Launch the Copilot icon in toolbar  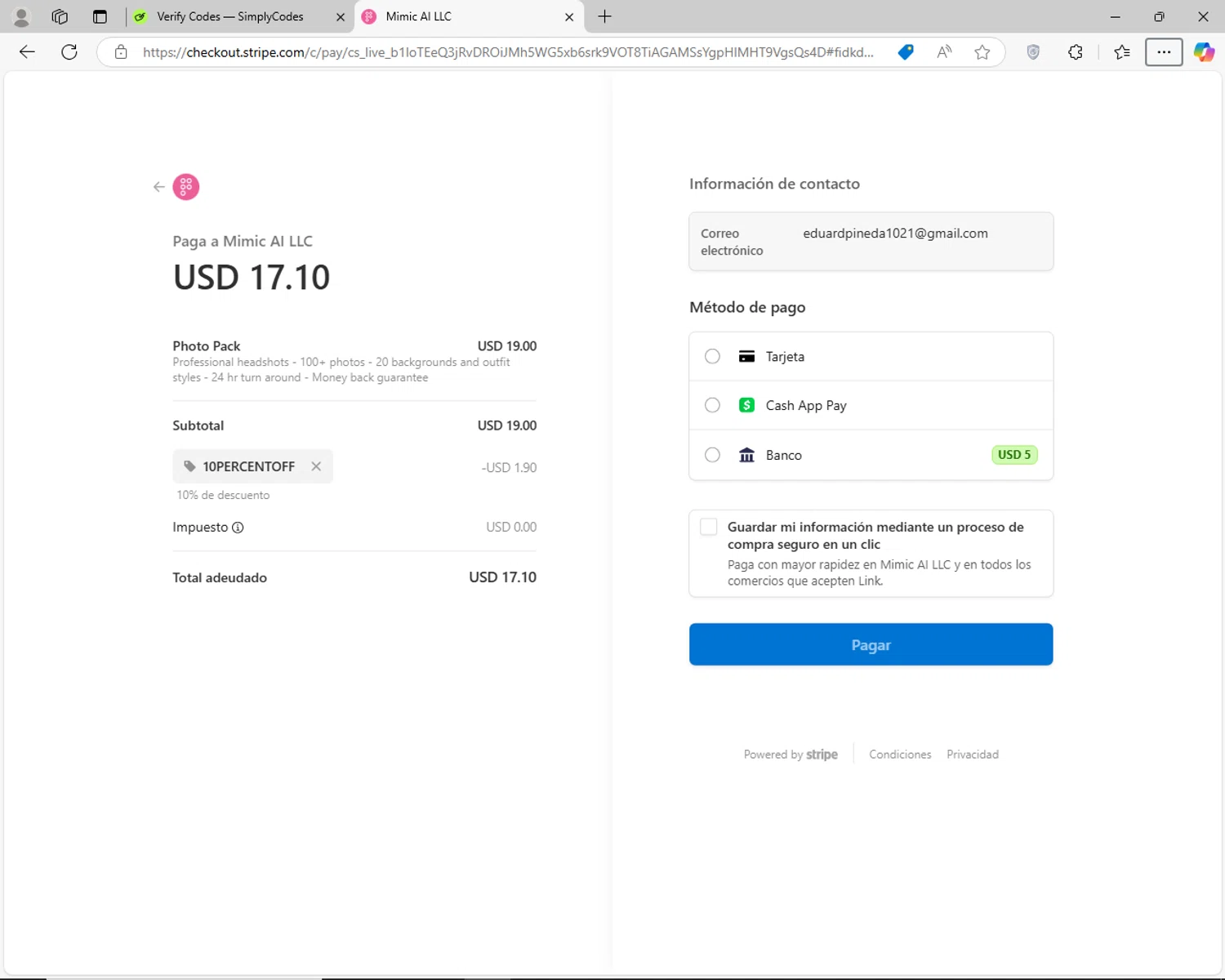tap(1204, 52)
